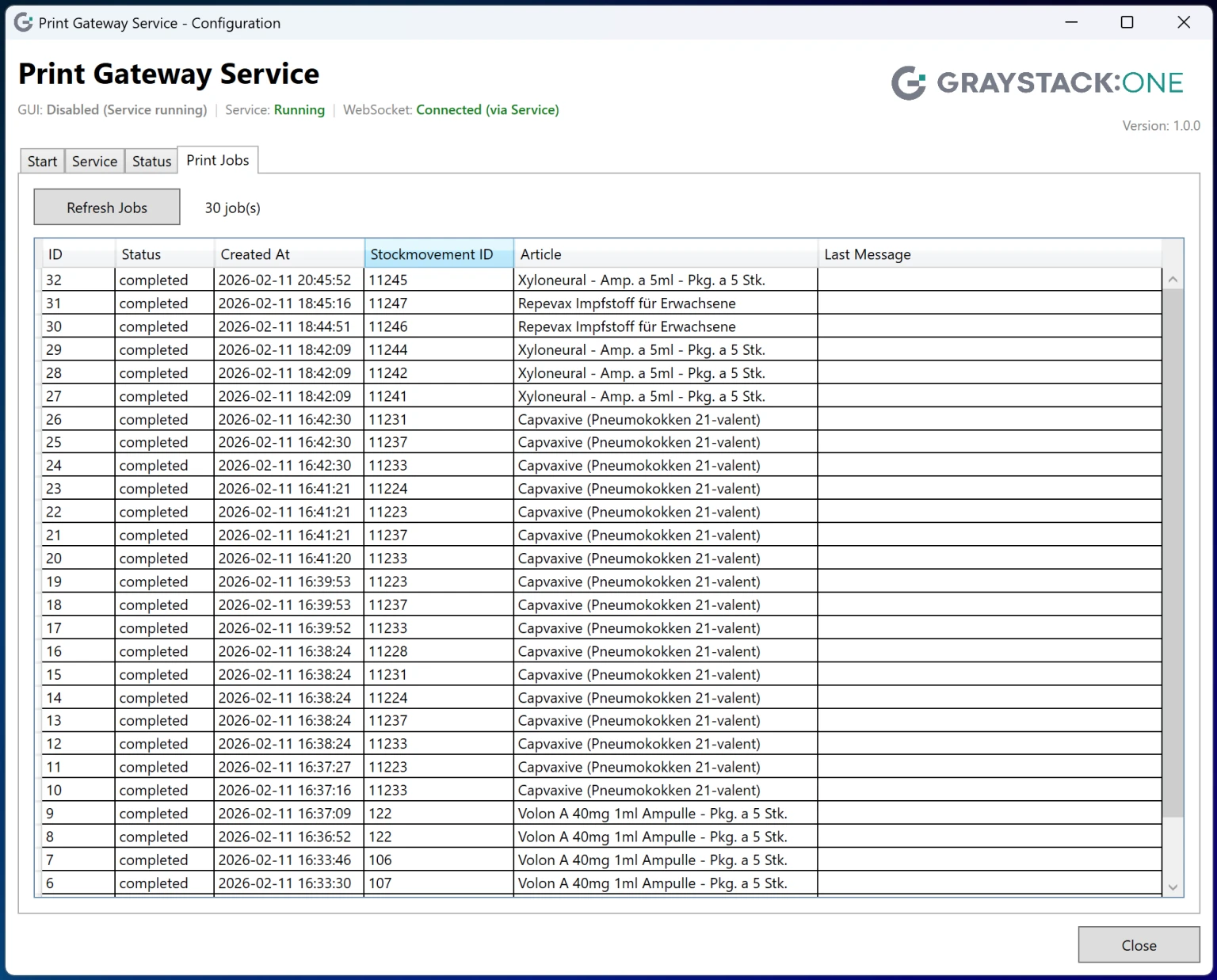Sort jobs by Status column header
1217x980 pixels.
click(164, 254)
